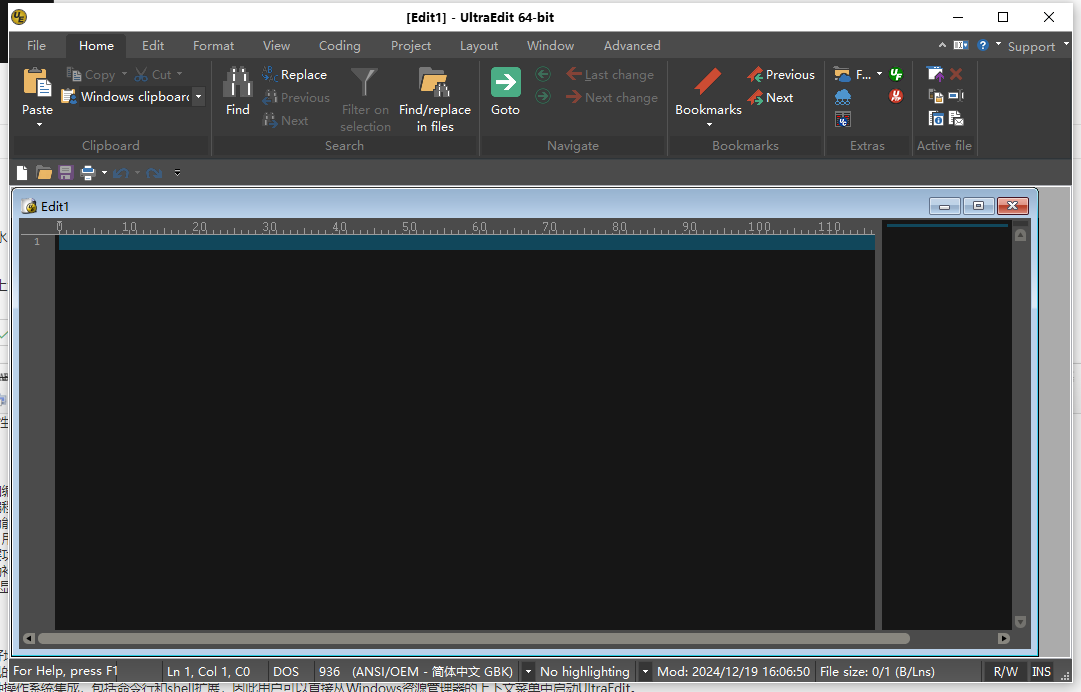Open UltraCompare from the Extras group
1081x692 pixels.
[x=843, y=119]
